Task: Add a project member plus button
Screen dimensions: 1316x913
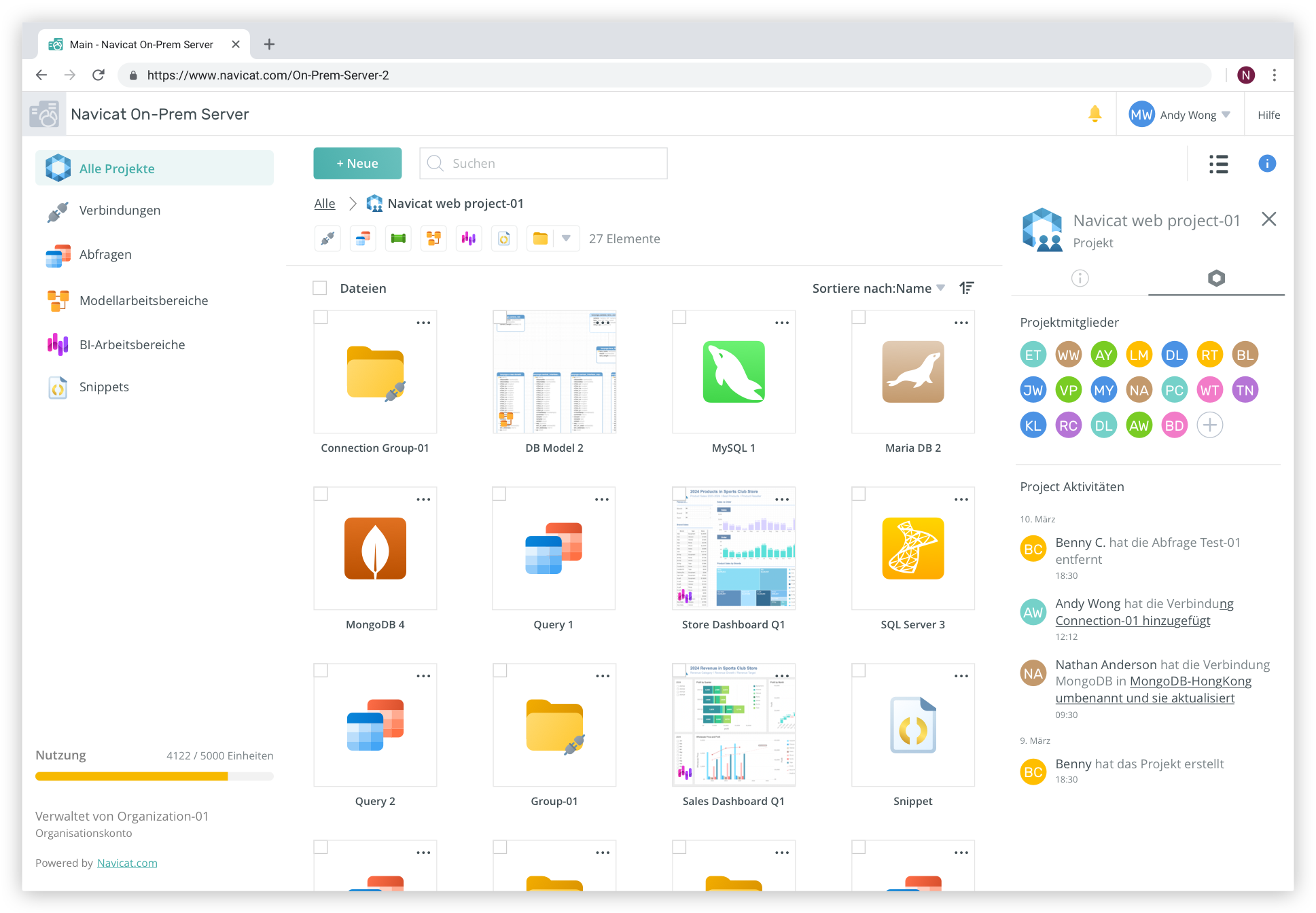Action: (x=1209, y=425)
